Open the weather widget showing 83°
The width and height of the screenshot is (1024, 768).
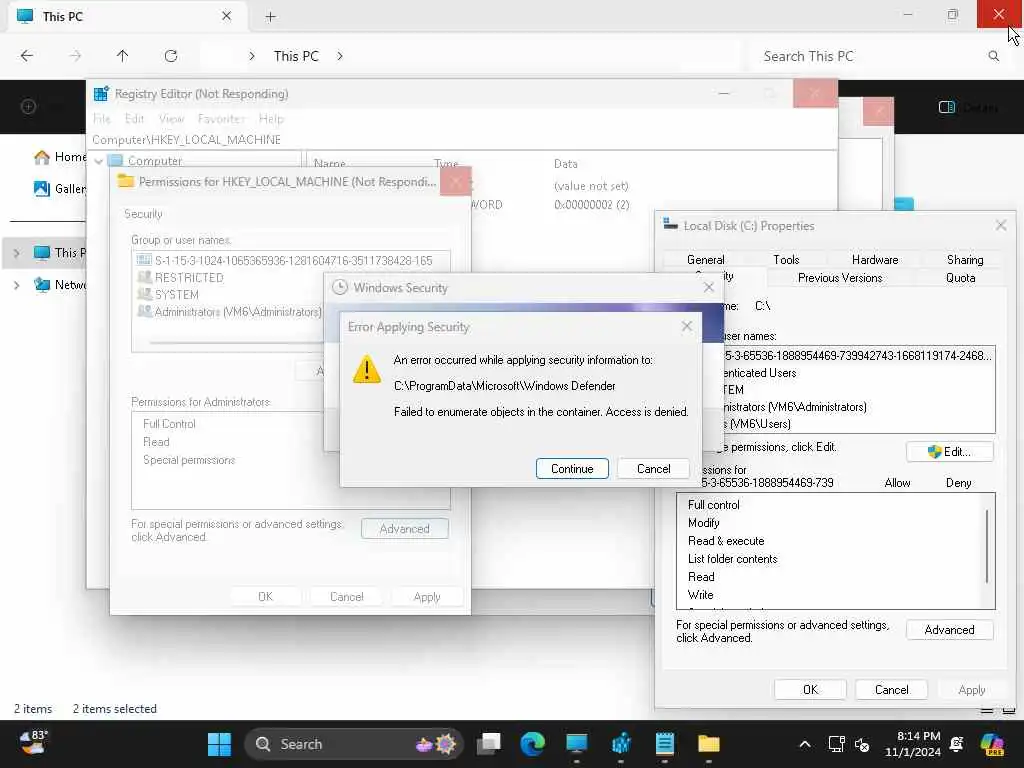pos(33,743)
